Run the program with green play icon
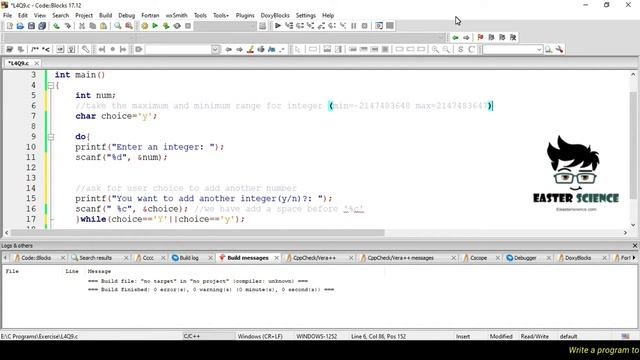Image resolution: width=640 pixels, height=360 pixels. point(155,26)
